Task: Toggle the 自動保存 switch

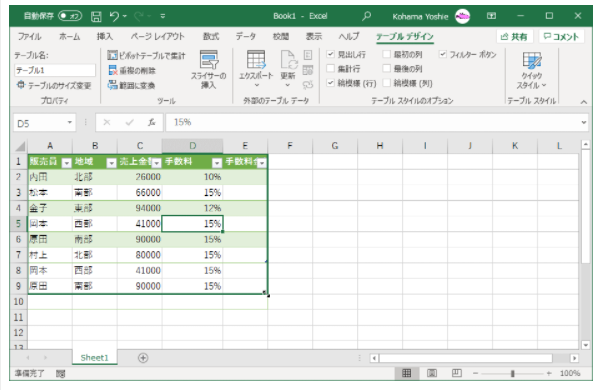Action: coord(70,16)
